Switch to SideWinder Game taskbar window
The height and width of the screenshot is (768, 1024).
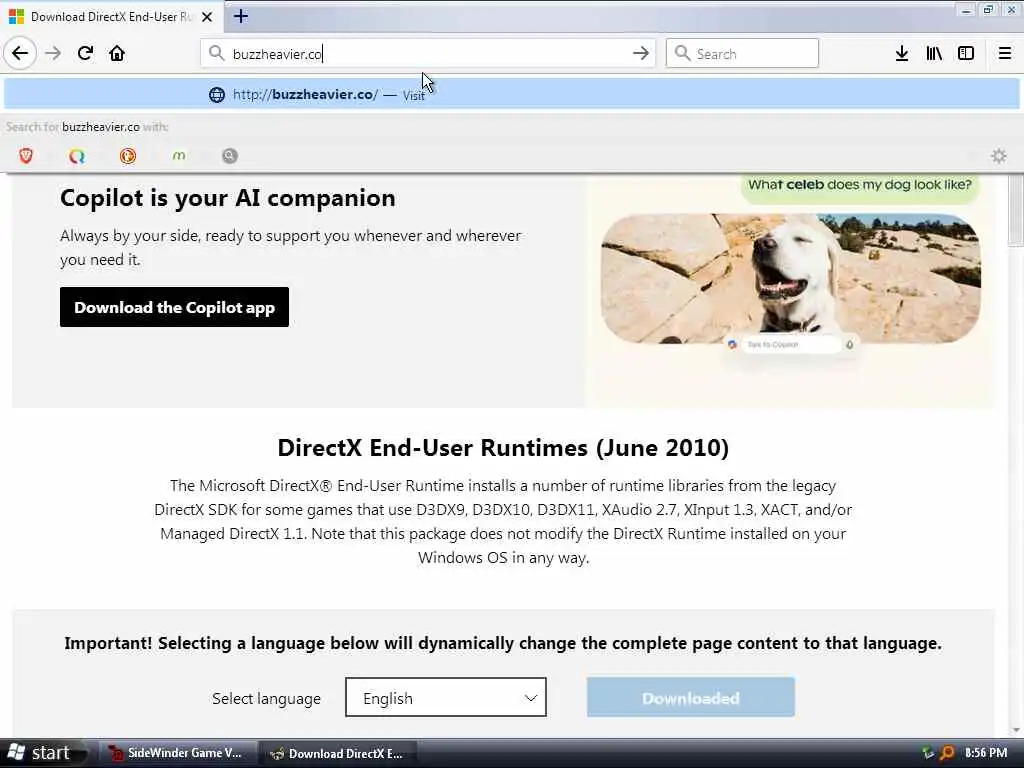tap(178, 753)
